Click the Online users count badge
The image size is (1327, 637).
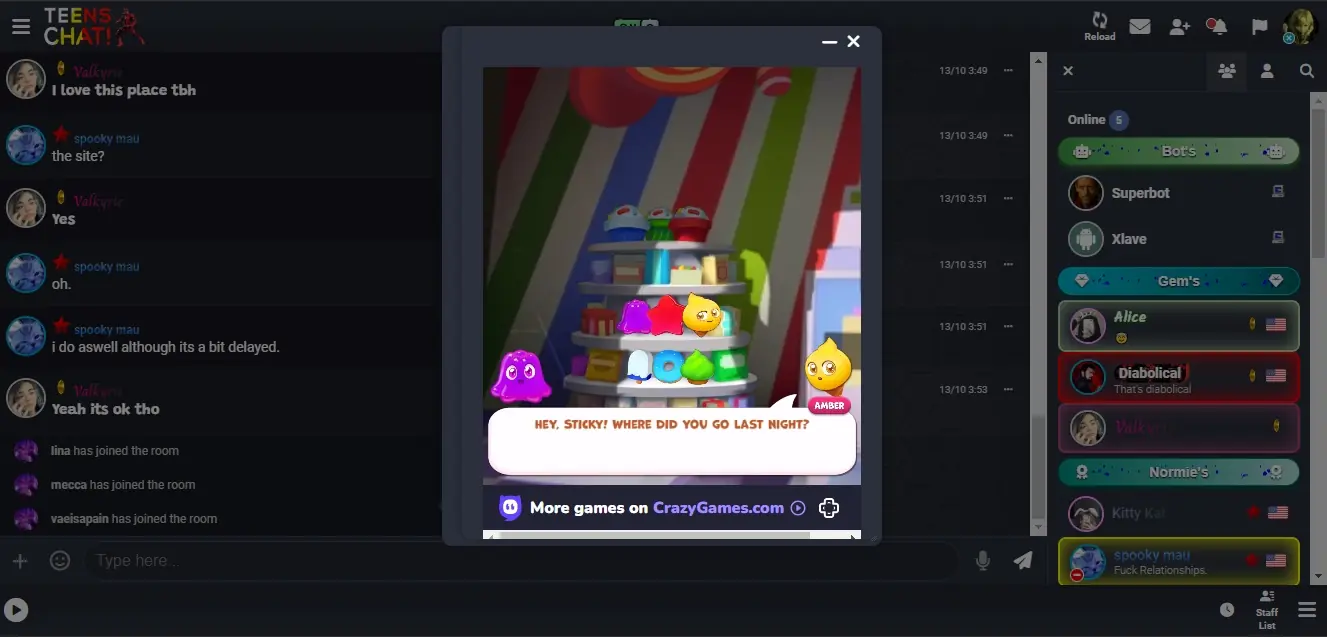coord(1118,120)
